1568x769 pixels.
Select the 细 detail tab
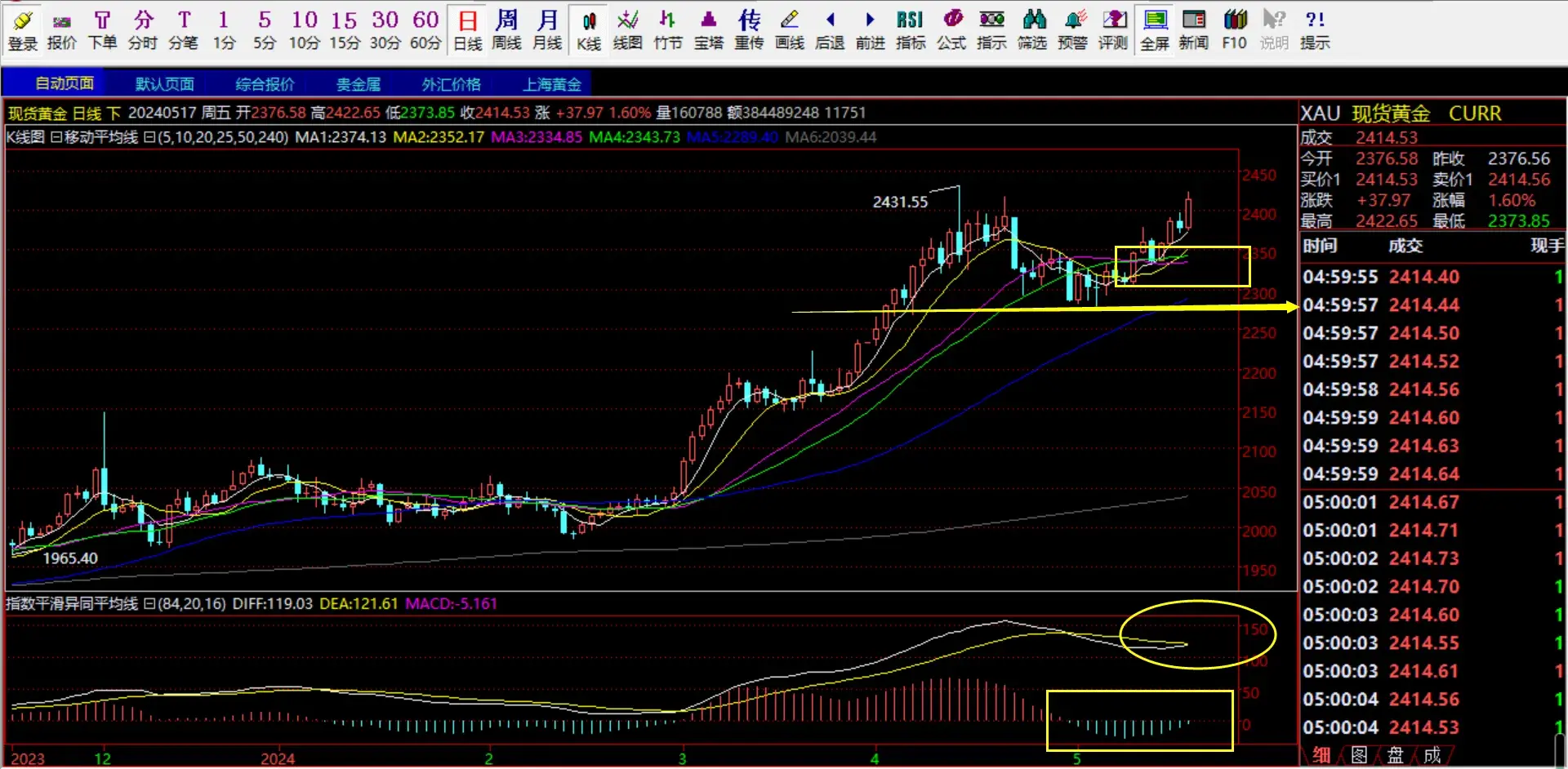pyautogui.click(x=1321, y=755)
